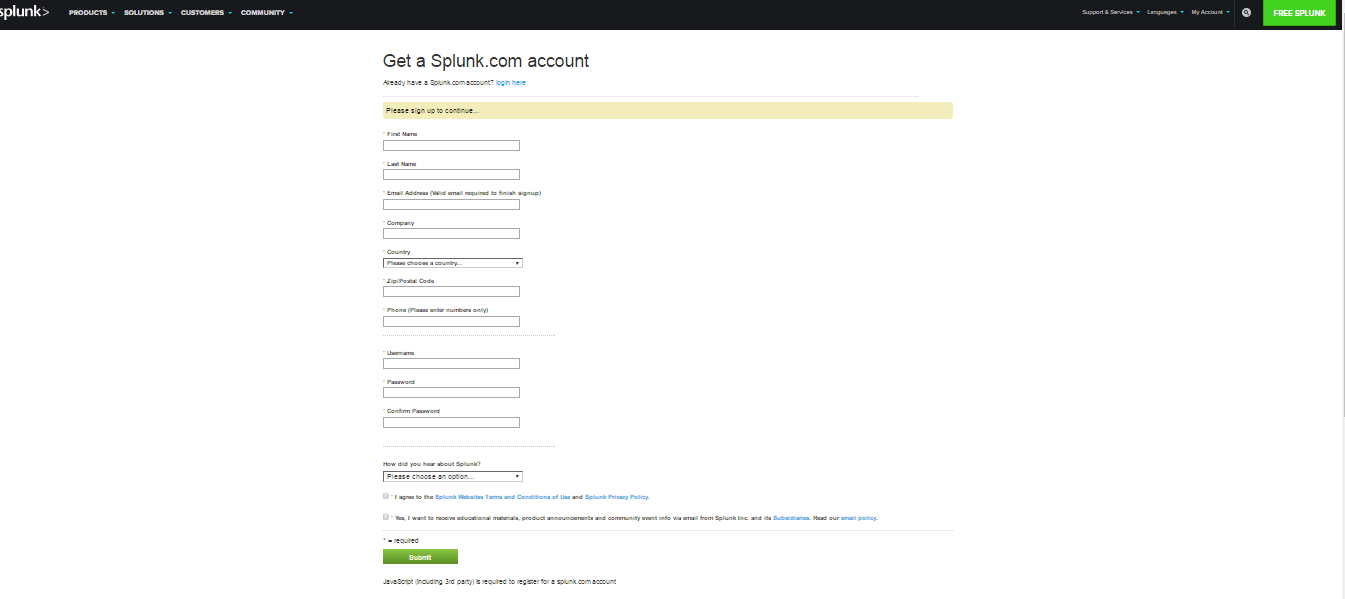Expand the My Account dropdown
1345x599 pixels.
[x=1210, y=12]
